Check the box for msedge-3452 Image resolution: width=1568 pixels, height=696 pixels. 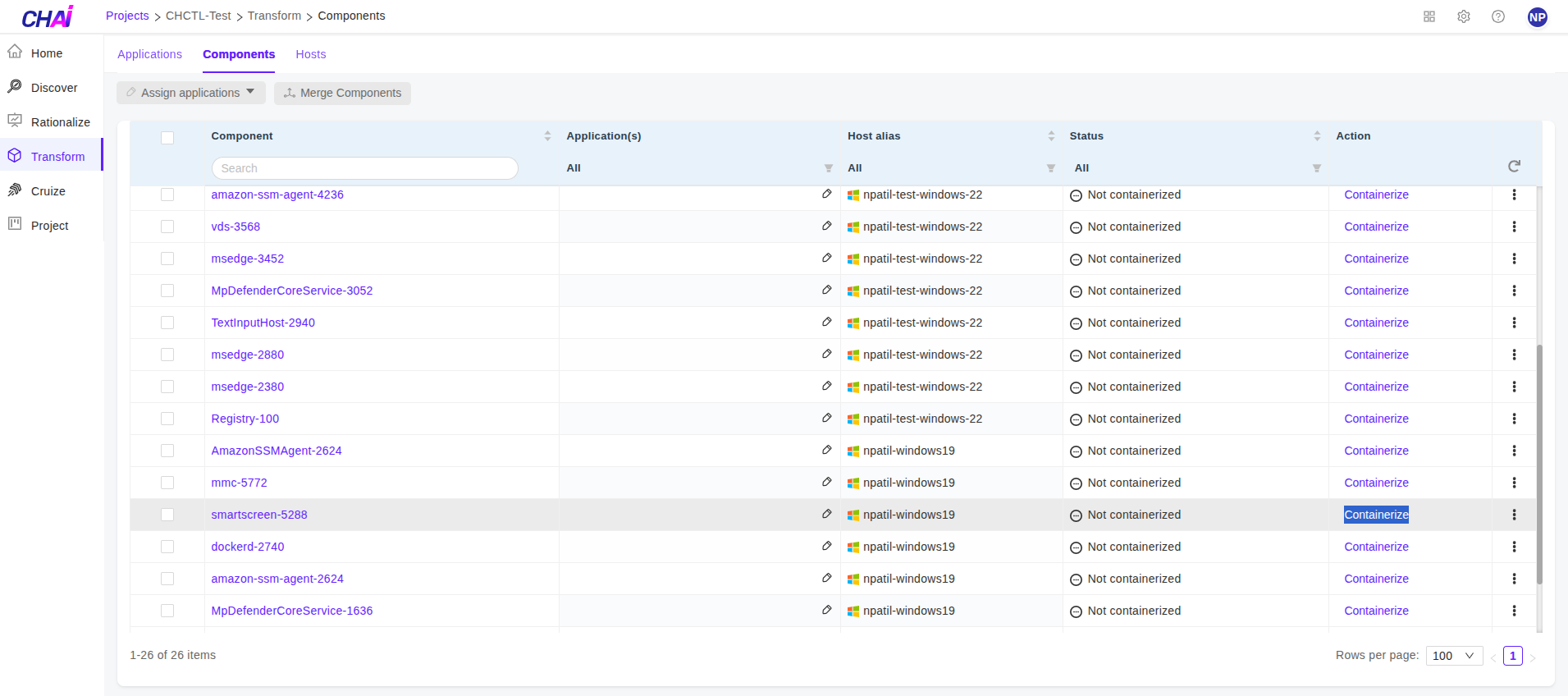pos(167,259)
